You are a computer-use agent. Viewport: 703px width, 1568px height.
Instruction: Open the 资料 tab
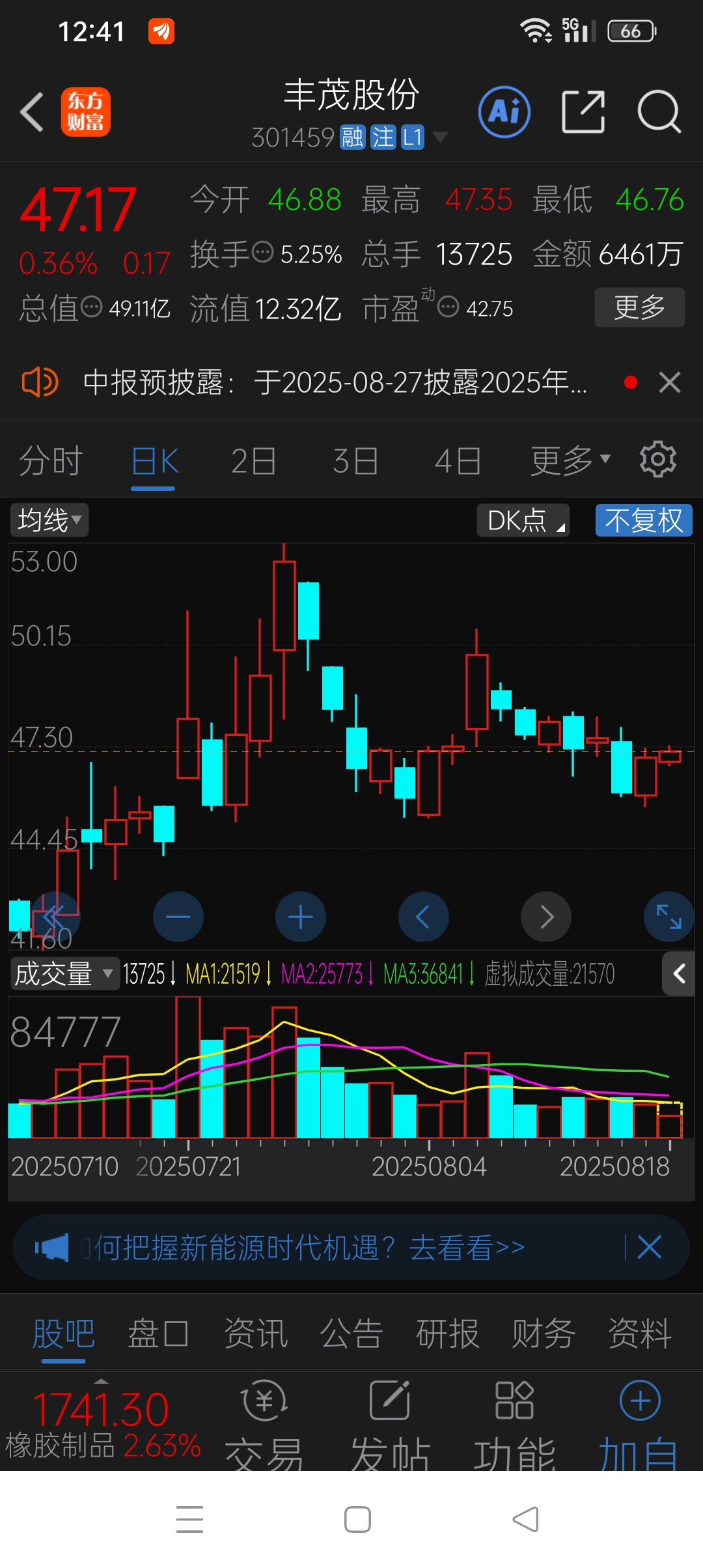pos(640,1333)
